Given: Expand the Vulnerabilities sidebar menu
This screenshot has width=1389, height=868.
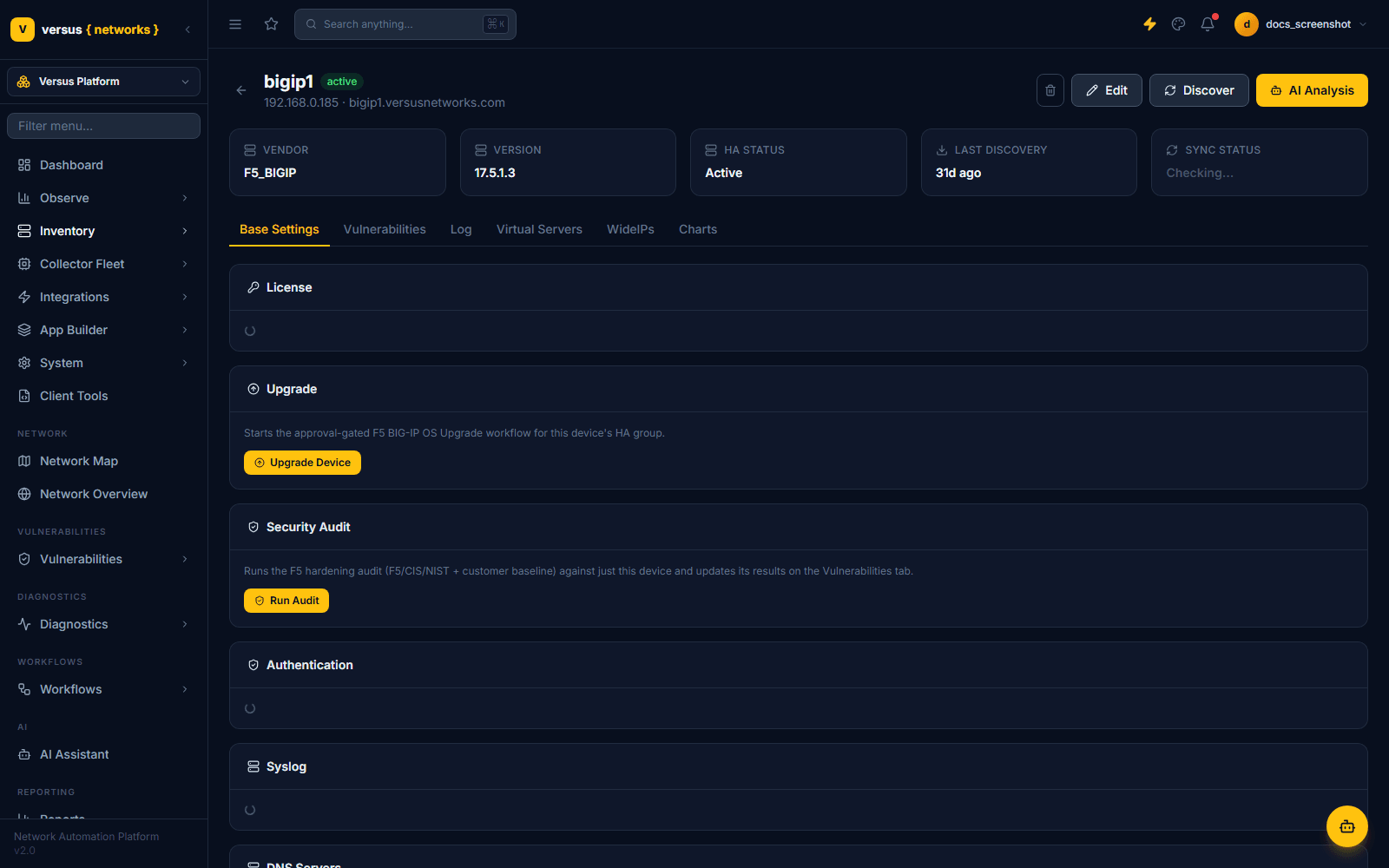Looking at the screenshot, I should (x=104, y=559).
